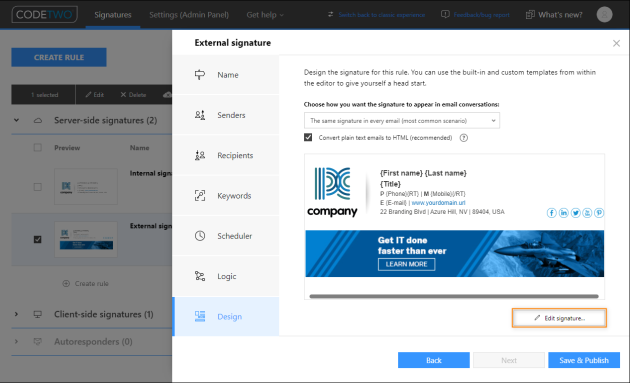Viewport: 630px width, 383px height.
Task: Click the Scheduler clock icon
Action: coord(200,236)
